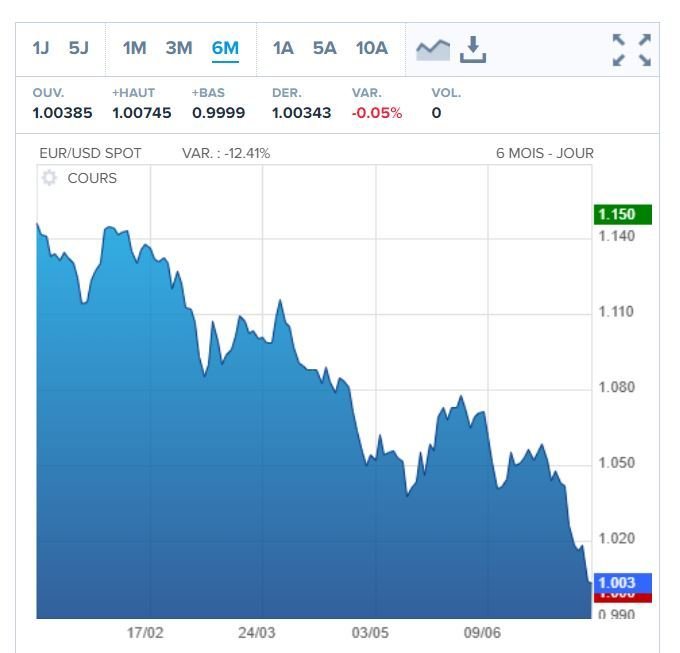Open the gear settings beside COURS
Screen dimensions: 680x653
pos(50,178)
